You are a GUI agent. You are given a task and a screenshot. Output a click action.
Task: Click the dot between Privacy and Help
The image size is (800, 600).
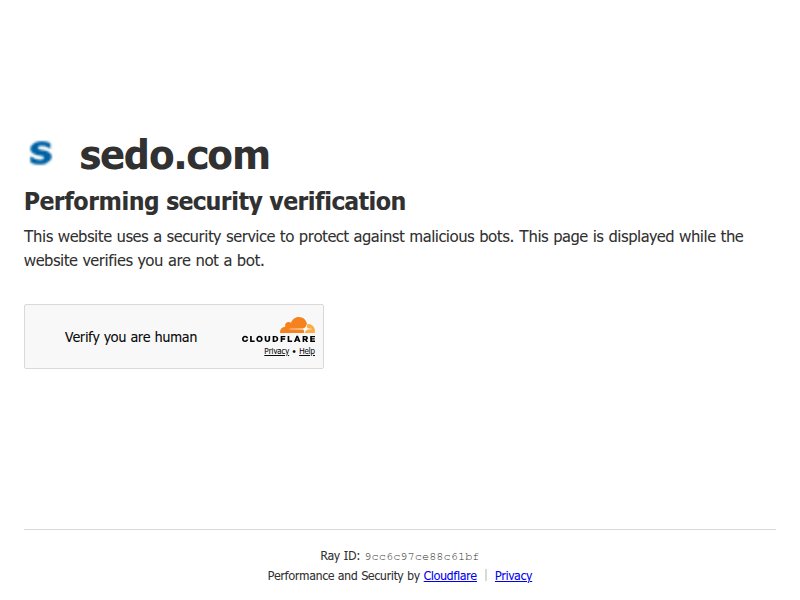point(294,352)
